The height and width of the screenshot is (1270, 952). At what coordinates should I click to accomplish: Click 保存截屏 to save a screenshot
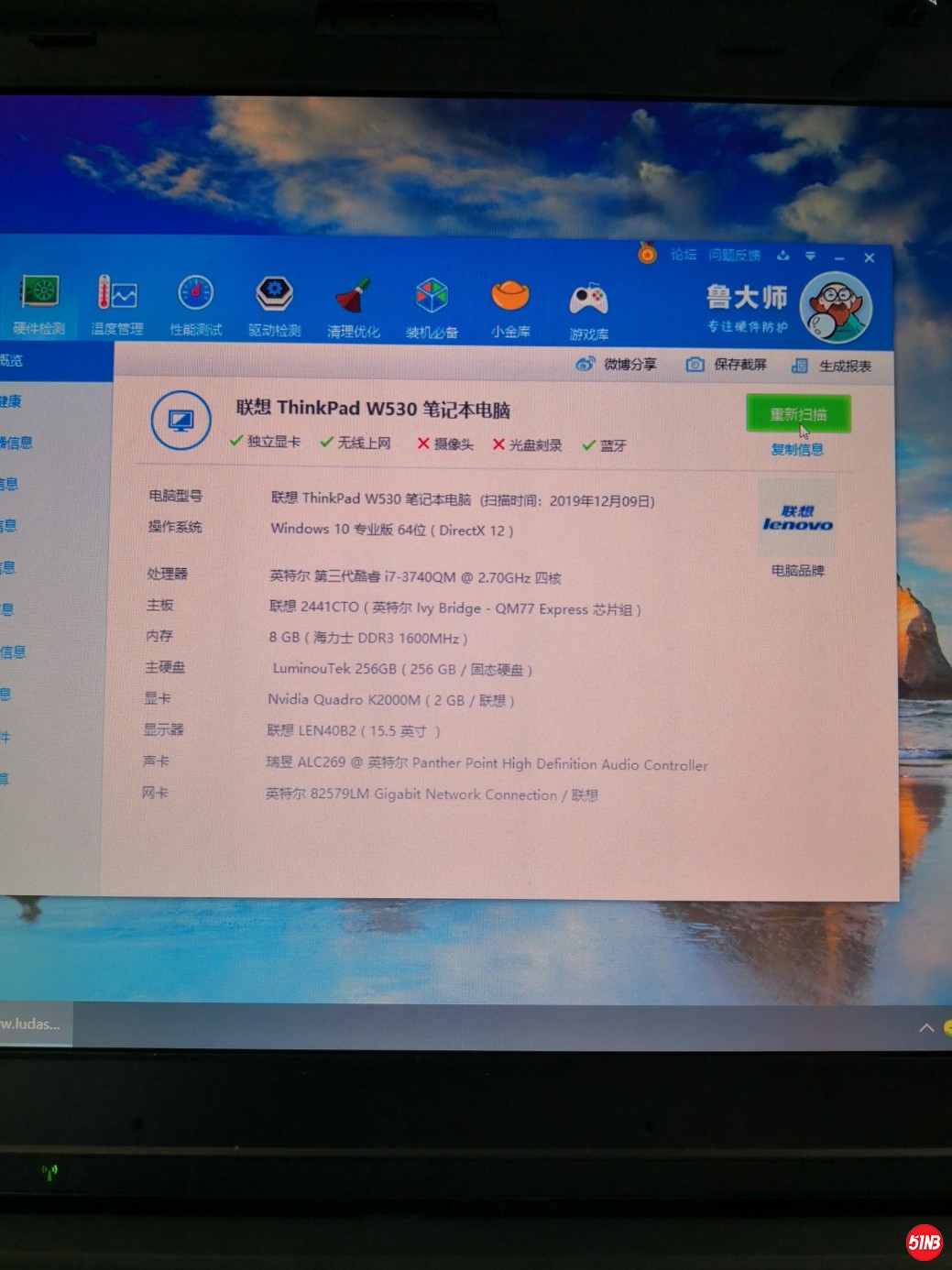727,365
